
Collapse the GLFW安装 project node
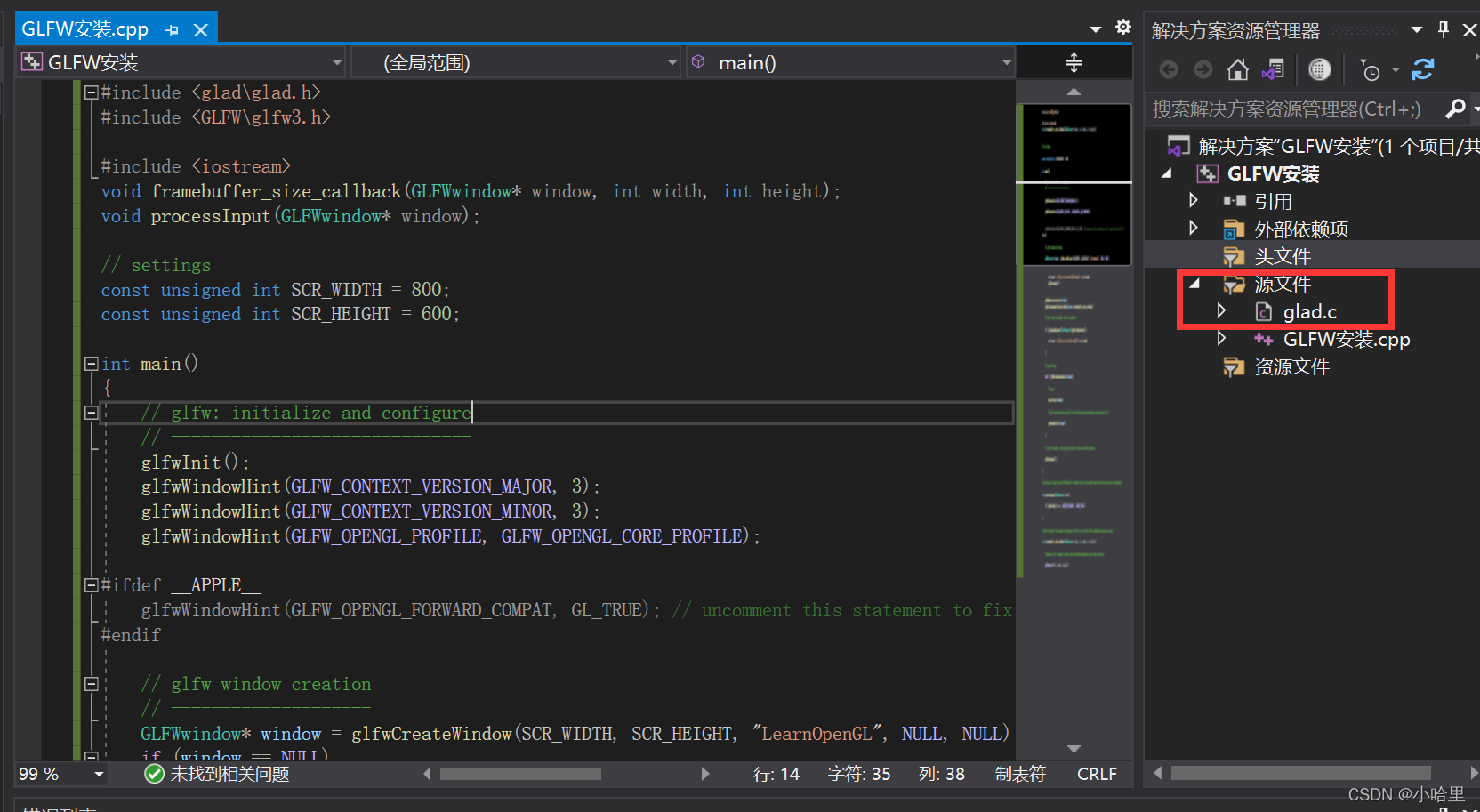(x=1167, y=173)
